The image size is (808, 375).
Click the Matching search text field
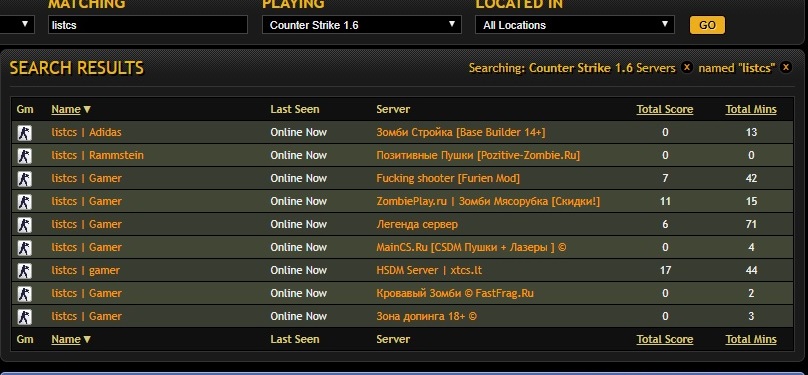pos(148,25)
